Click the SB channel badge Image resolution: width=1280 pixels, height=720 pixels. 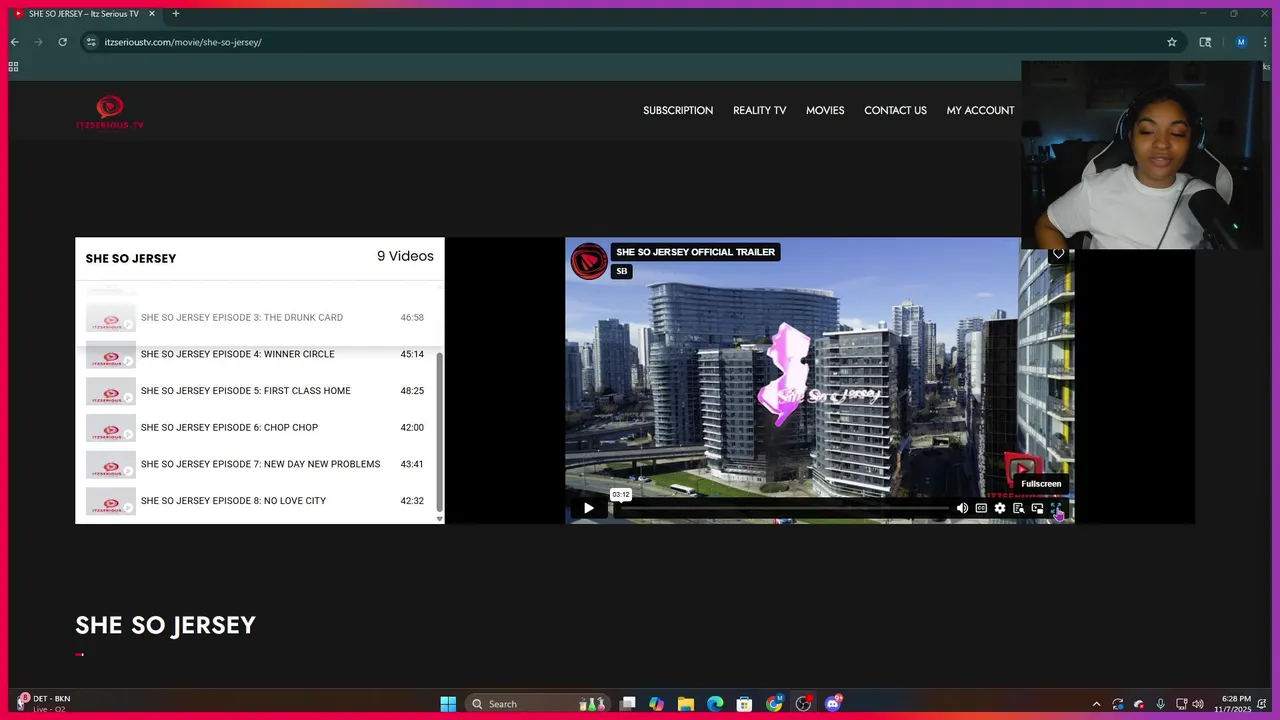(x=622, y=271)
